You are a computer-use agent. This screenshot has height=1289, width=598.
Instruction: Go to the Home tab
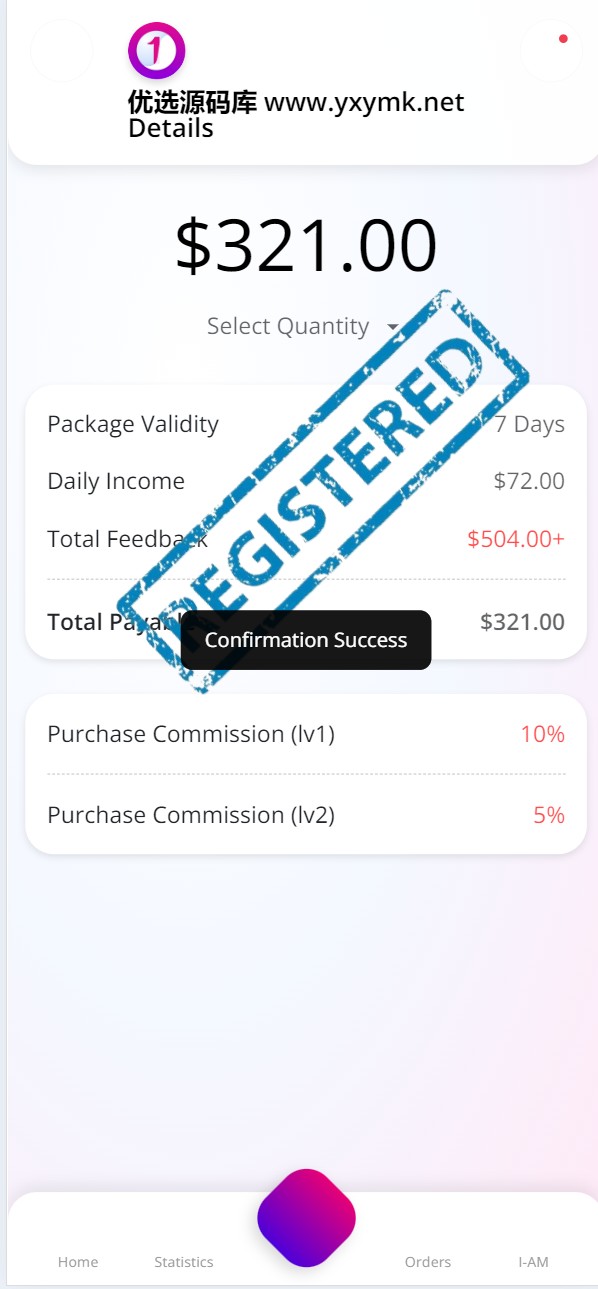[x=78, y=1262]
